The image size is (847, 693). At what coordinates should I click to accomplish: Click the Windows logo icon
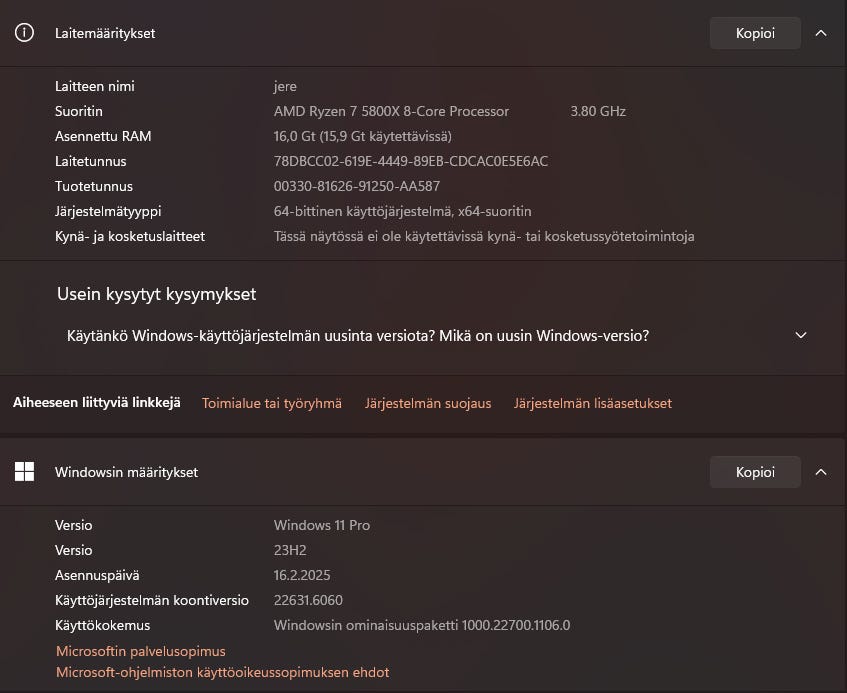pyautogui.click(x=25, y=472)
